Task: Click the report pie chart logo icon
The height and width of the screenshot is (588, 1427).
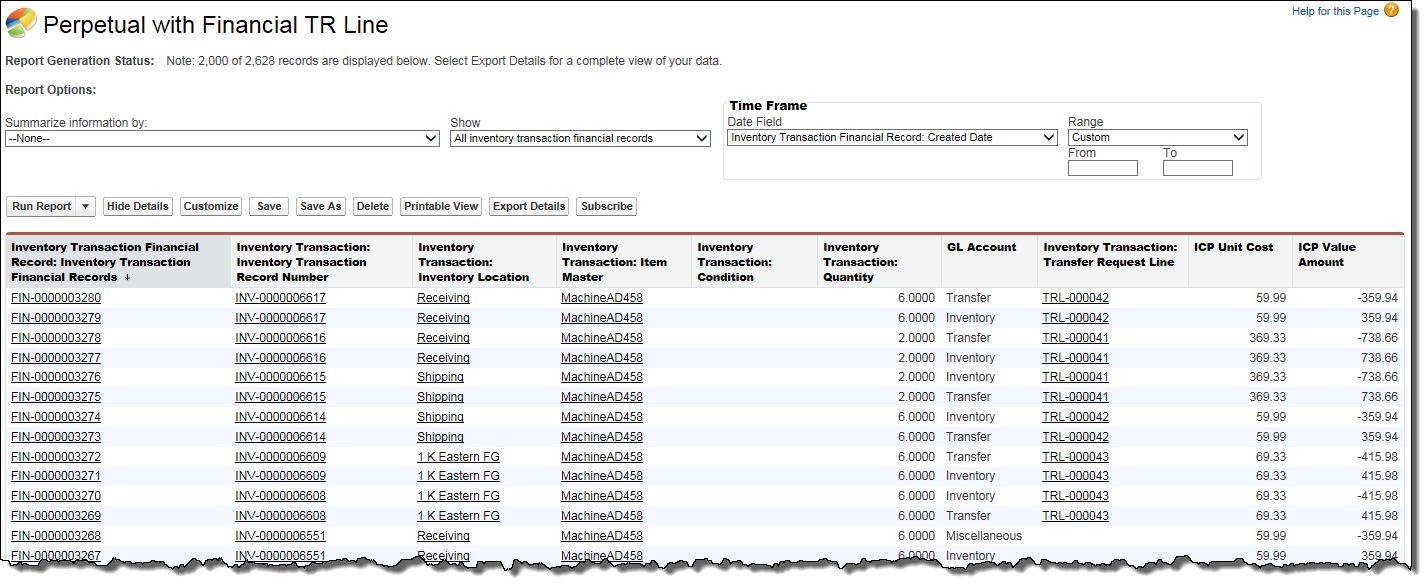Action: (x=21, y=24)
